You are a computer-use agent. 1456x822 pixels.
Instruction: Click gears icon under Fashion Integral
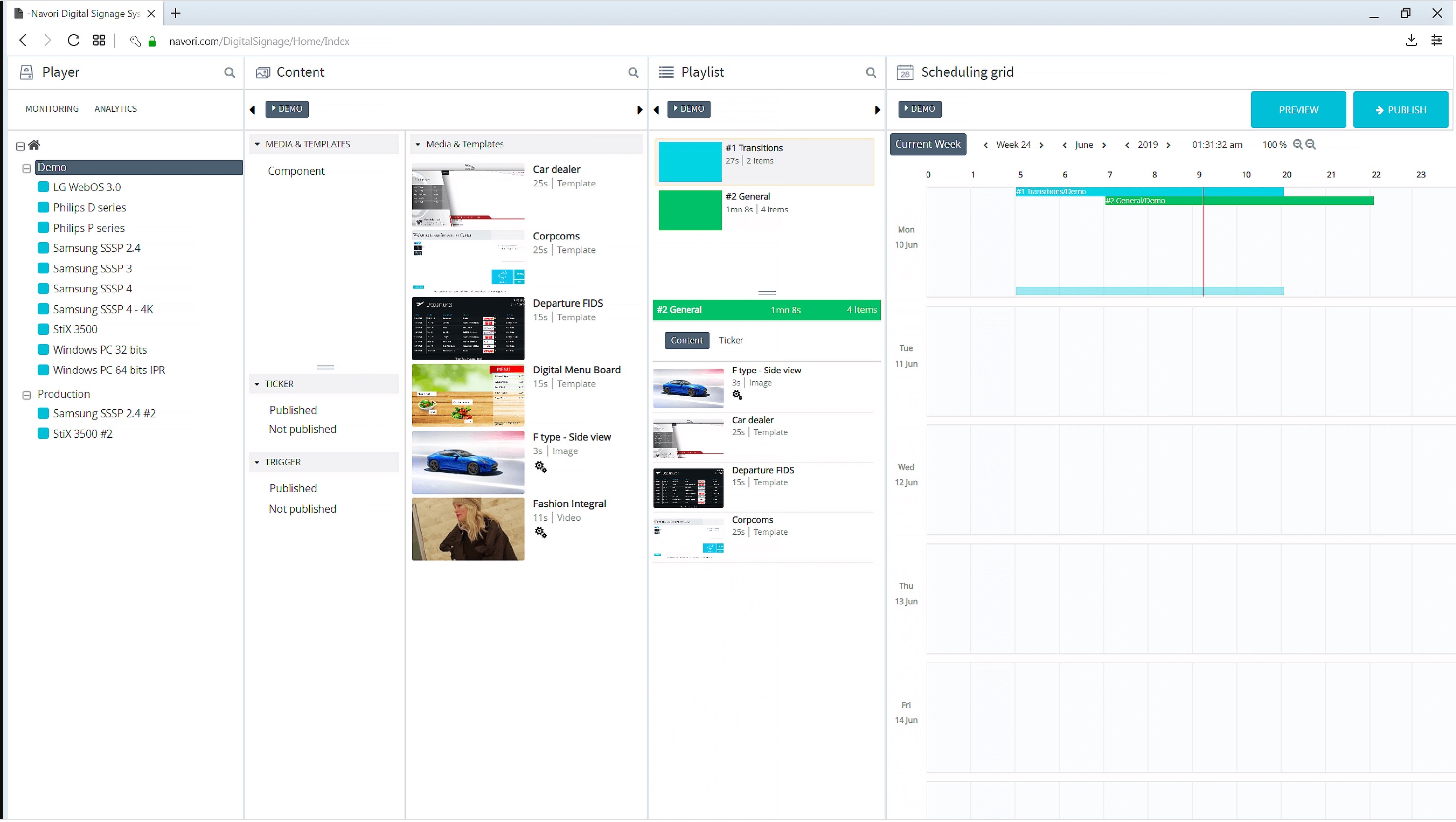click(x=540, y=533)
